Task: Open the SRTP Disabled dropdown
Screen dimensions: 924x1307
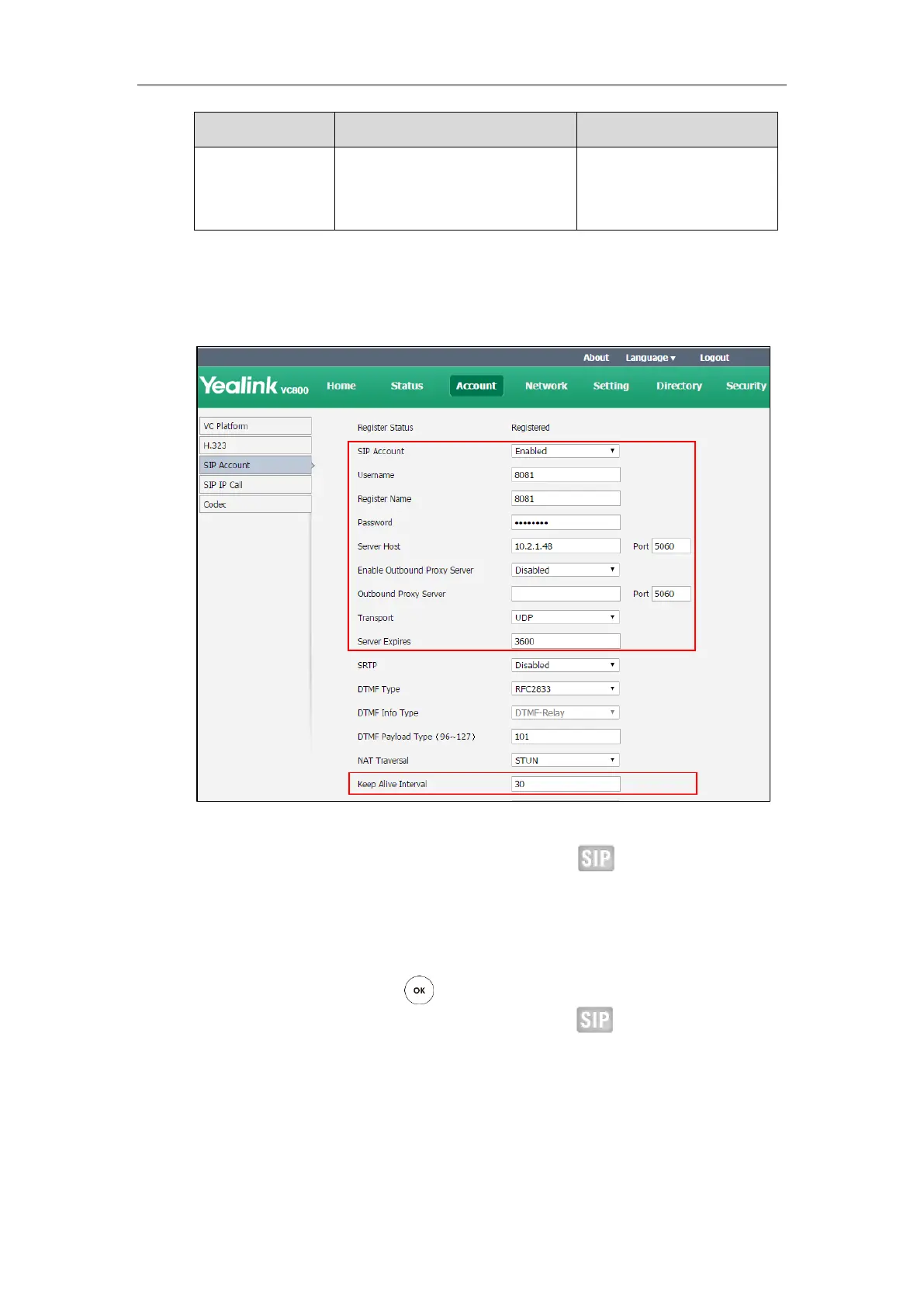Action: [x=566, y=665]
